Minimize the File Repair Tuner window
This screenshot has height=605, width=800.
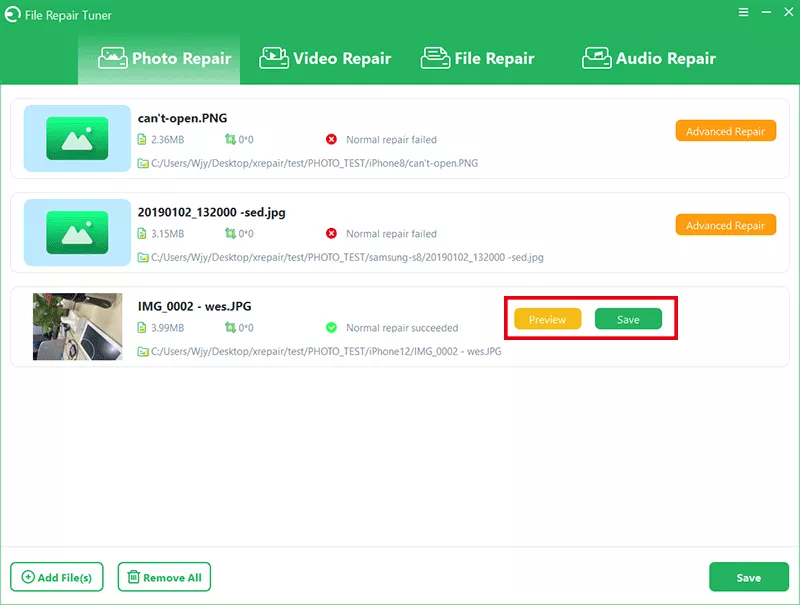(766, 12)
